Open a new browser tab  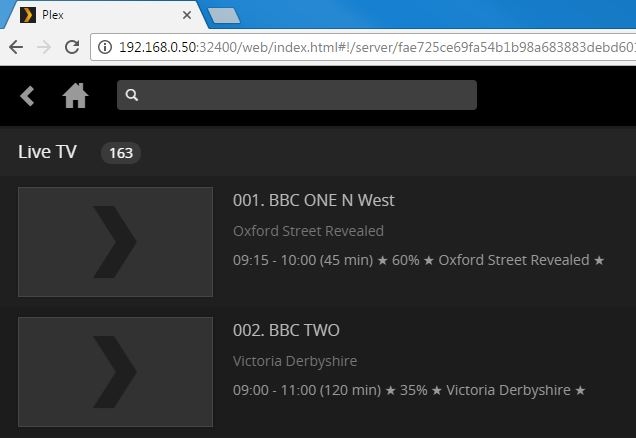click(224, 16)
